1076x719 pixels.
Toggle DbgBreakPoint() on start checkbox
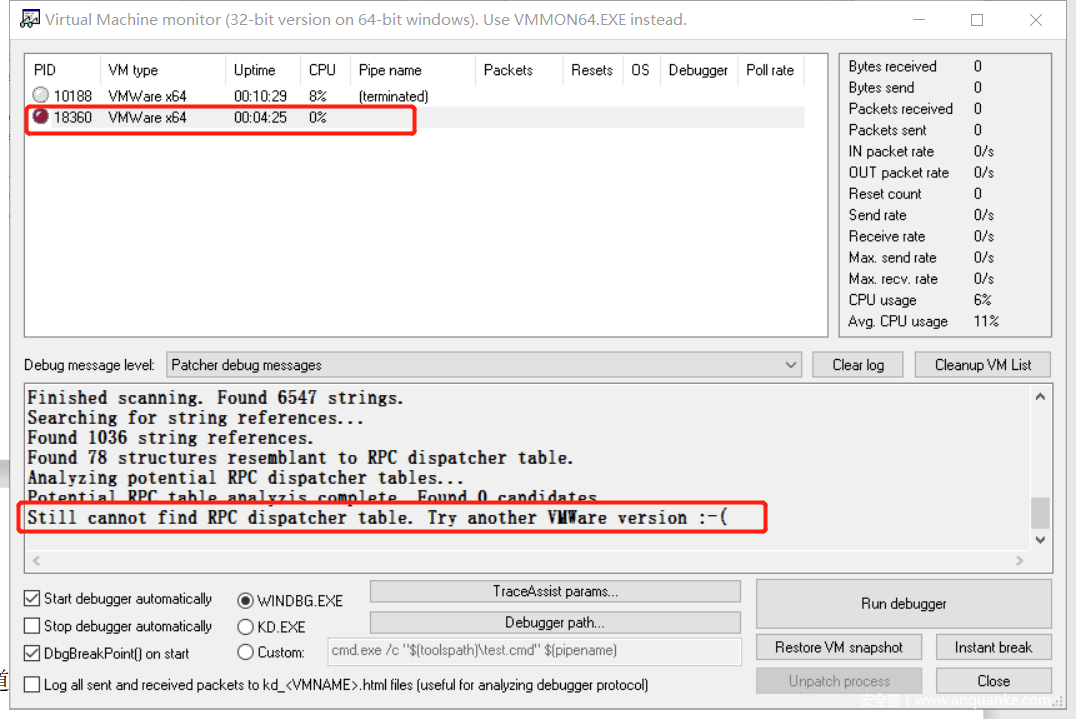33,653
